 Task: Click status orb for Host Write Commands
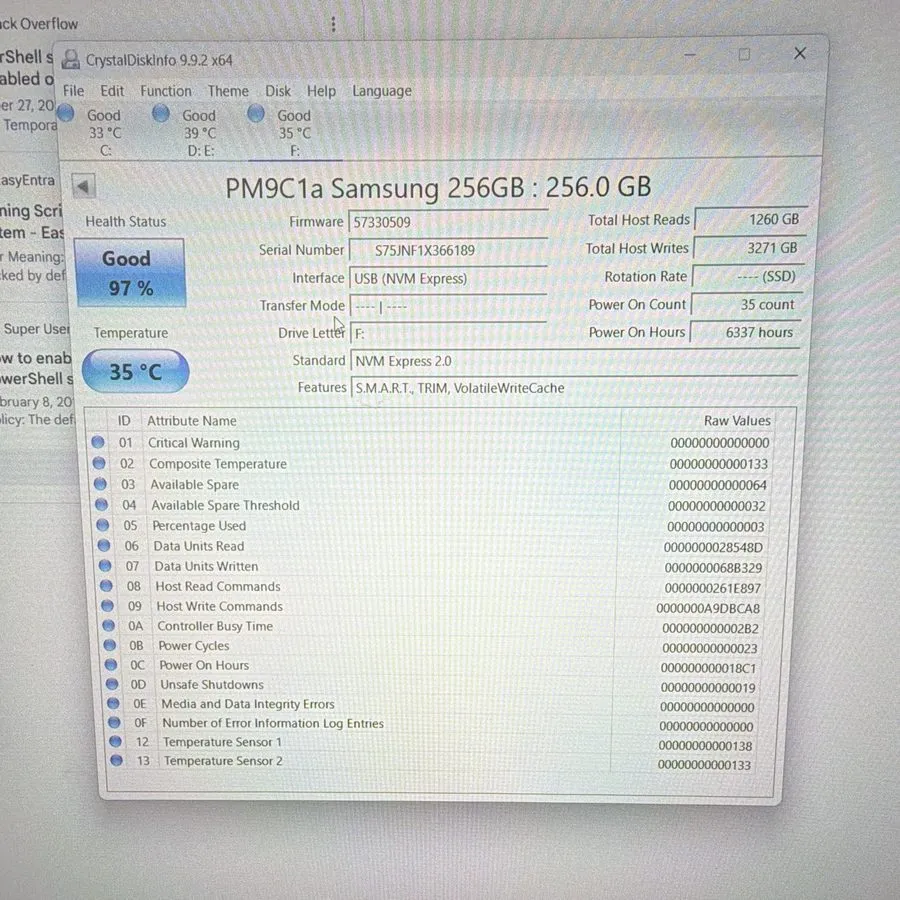click(x=107, y=606)
